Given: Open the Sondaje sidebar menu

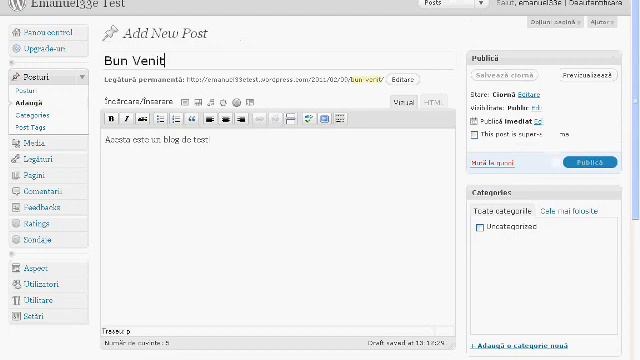Looking at the screenshot, I should pos(48,240).
